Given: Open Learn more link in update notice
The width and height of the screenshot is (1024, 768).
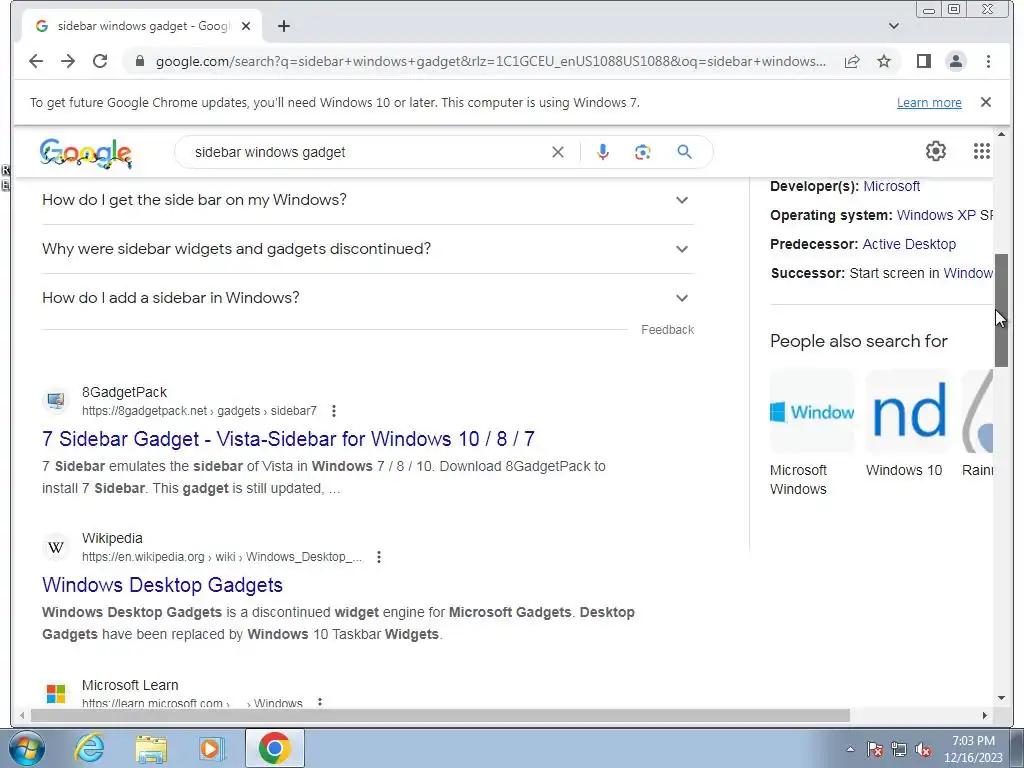Looking at the screenshot, I should pos(929,103).
